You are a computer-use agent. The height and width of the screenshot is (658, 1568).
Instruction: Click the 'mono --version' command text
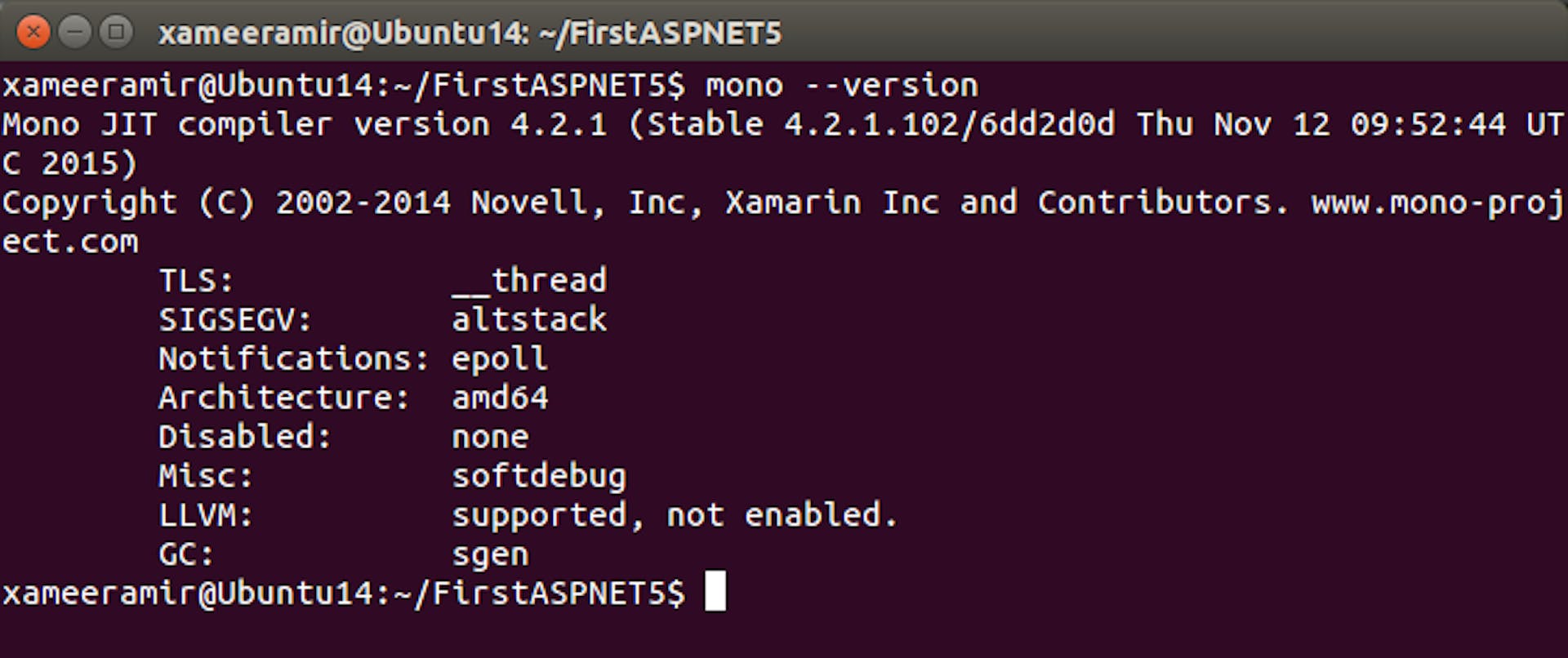tap(842, 86)
